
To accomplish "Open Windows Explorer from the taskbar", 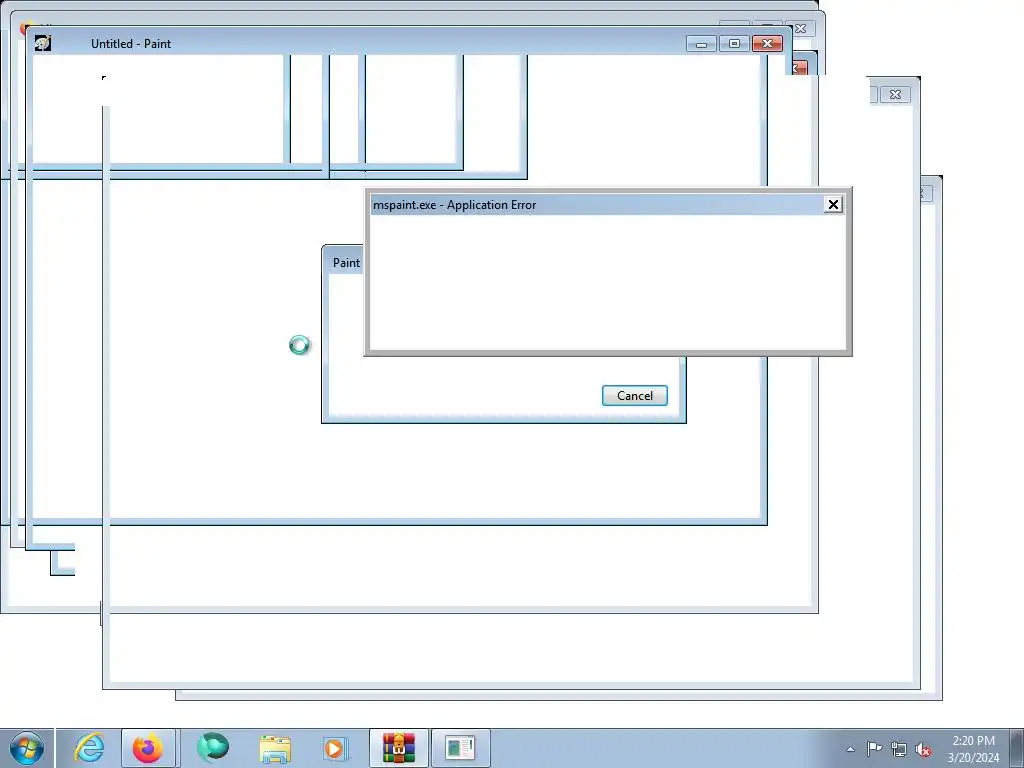I will 275,748.
